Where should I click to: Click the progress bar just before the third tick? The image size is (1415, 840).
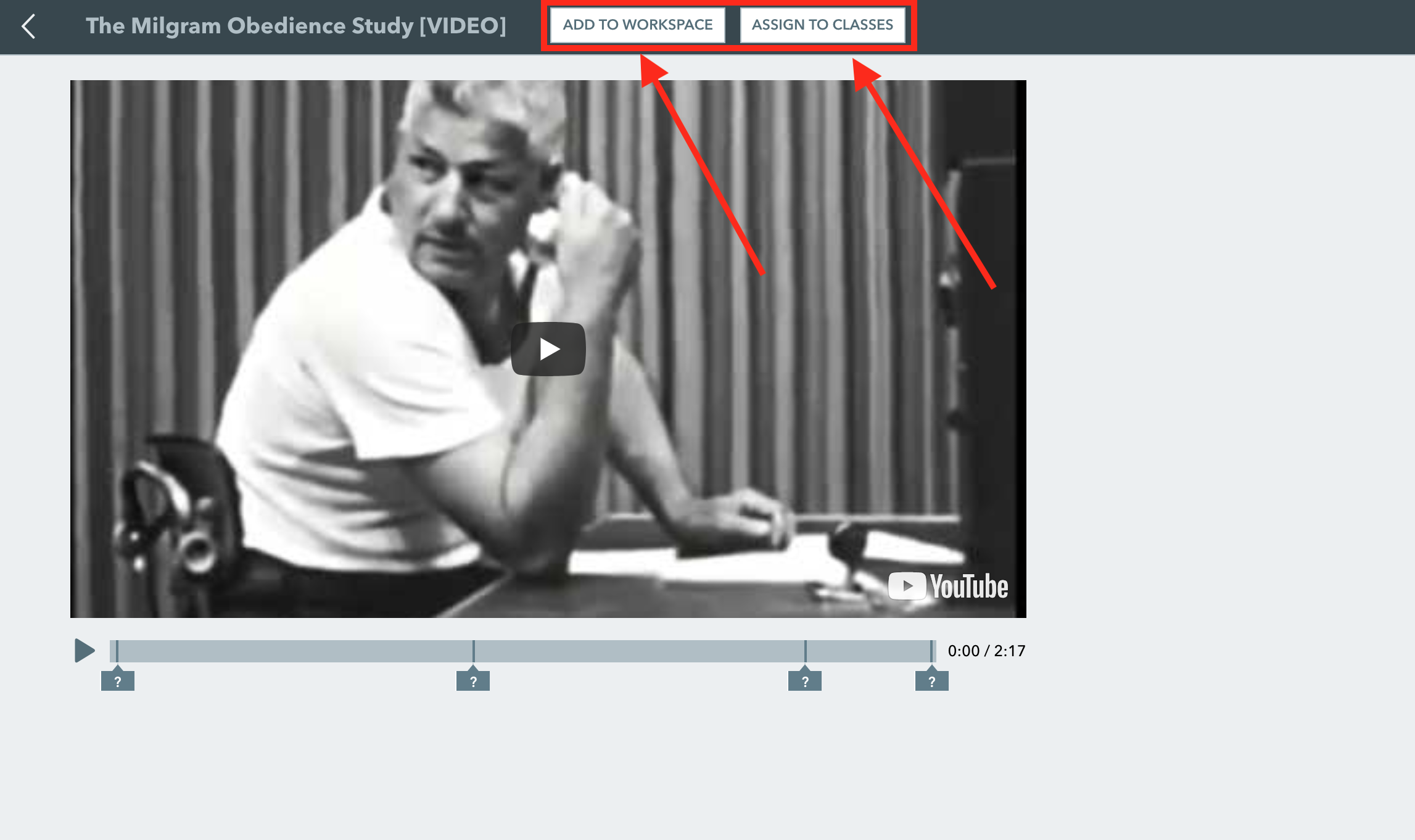click(x=796, y=651)
